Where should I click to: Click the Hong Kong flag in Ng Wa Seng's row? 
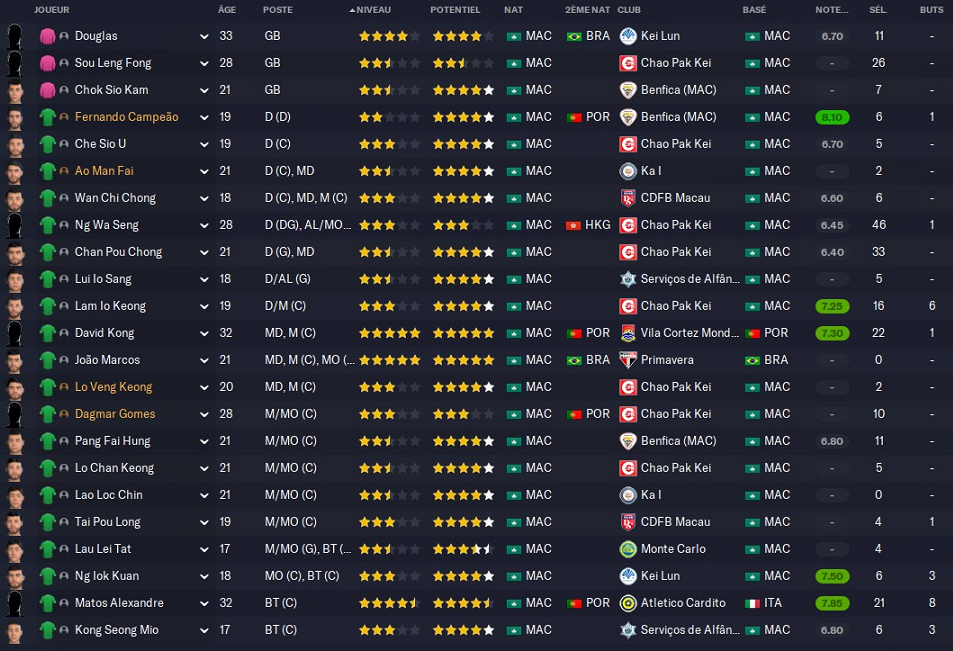pos(573,225)
